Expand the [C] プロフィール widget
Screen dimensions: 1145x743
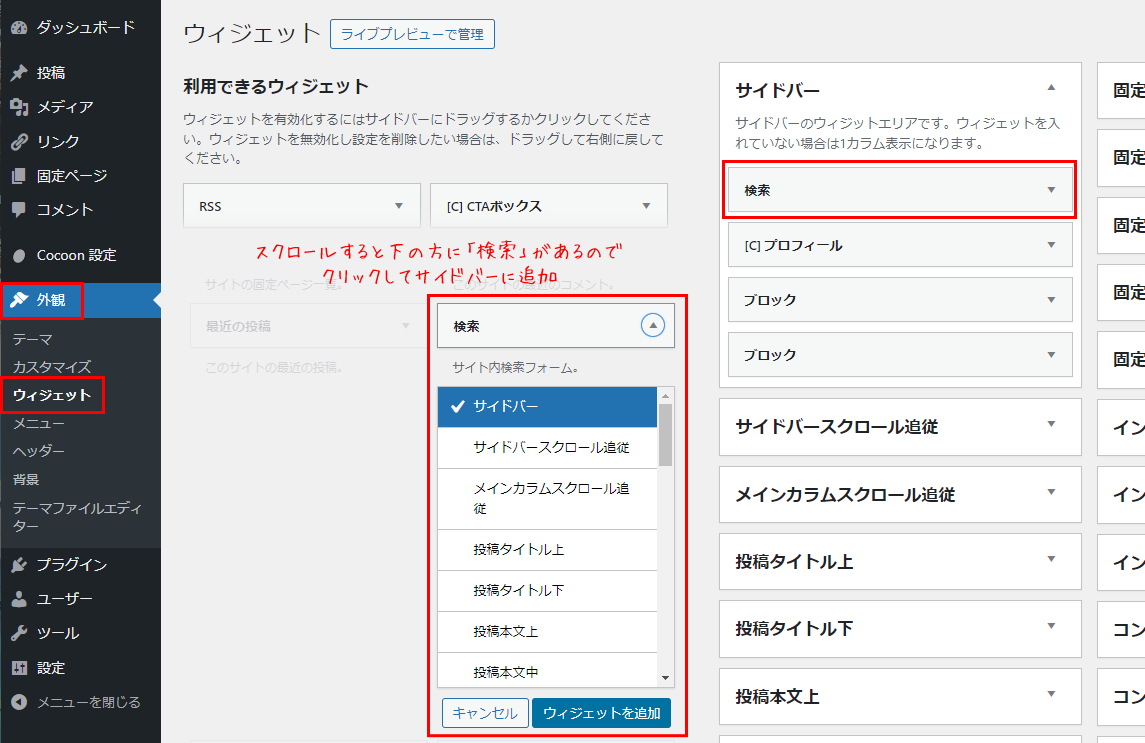pyautogui.click(x=1050, y=244)
